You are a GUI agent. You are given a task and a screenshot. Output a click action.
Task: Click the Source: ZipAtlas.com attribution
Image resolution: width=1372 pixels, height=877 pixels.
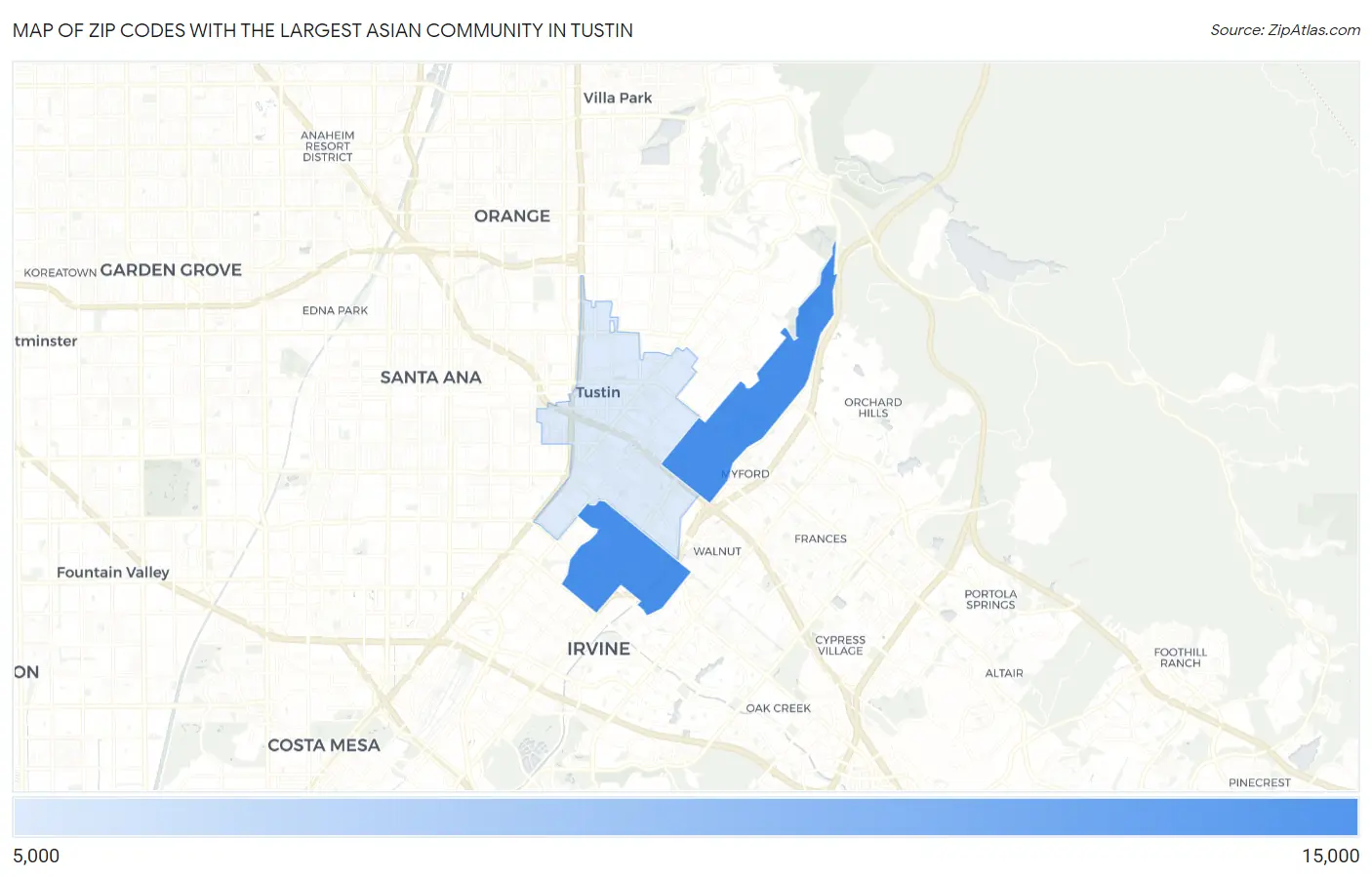(1284, 30)
